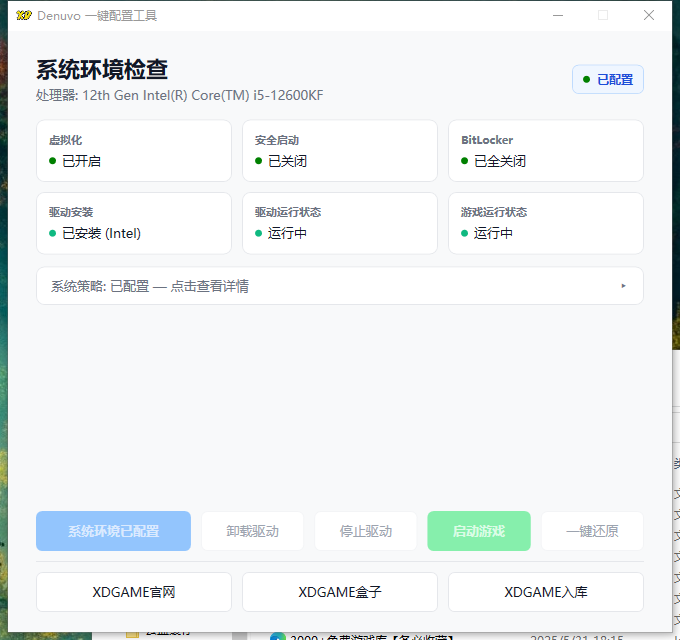Image resolution: width=680 pixels, height=640 pixels.
Task: Select the 驱动安装 status card
Action: coord(133,223)
